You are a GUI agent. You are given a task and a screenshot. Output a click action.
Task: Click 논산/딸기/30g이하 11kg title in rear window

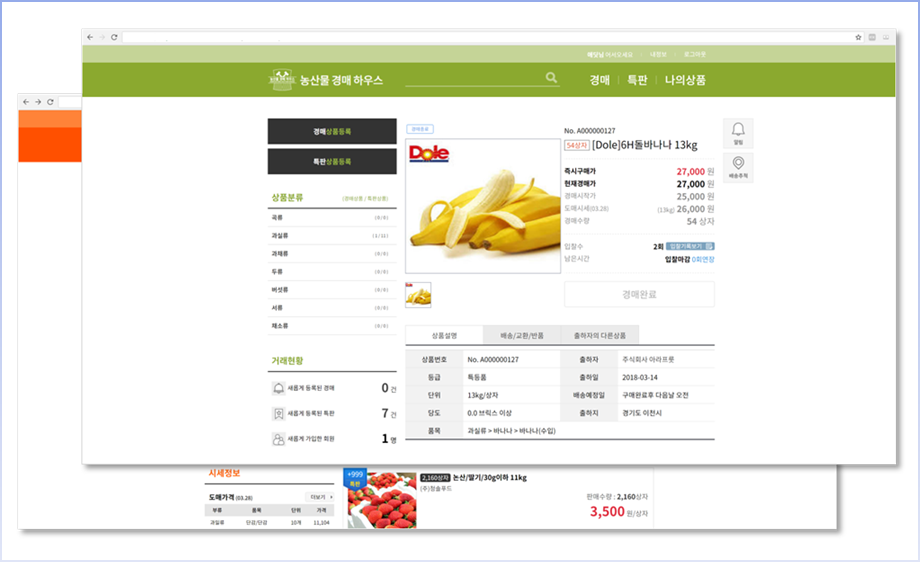coord(490,478)
